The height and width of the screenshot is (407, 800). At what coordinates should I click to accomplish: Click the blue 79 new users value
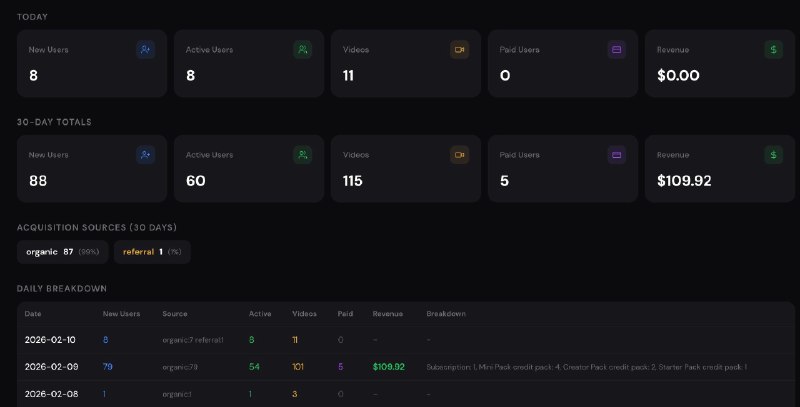(x=108, y=367)
